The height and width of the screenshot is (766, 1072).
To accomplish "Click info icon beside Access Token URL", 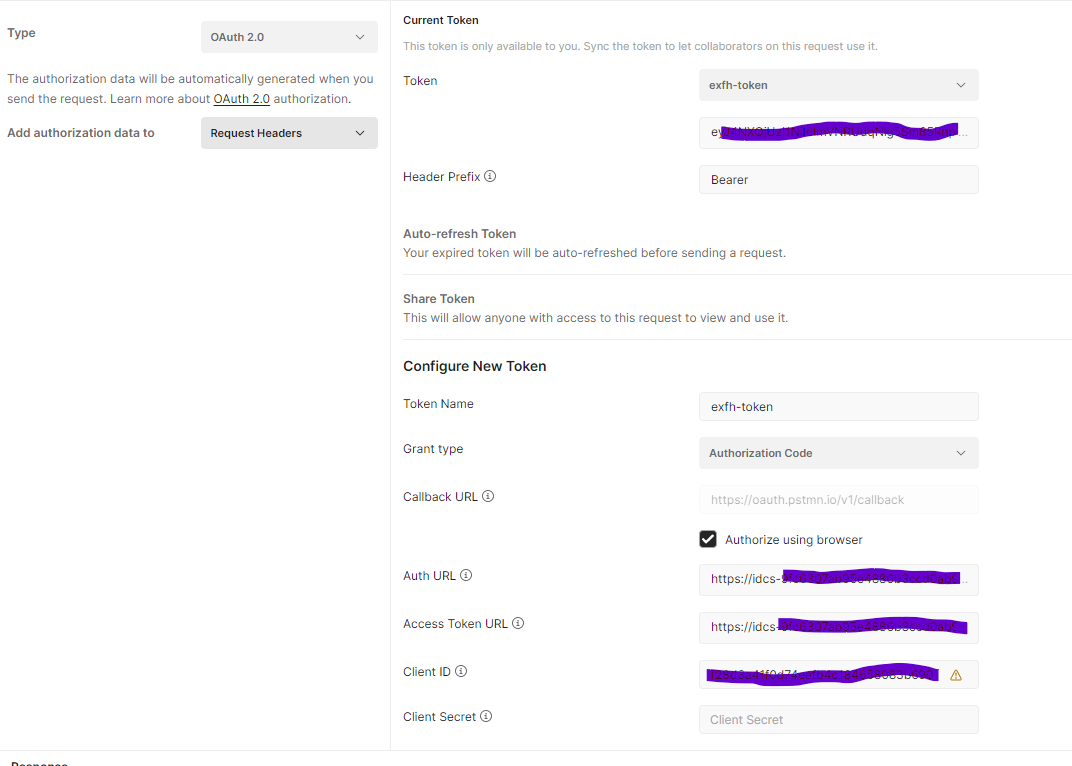I will pyautogui.click(x=518, y=624).
